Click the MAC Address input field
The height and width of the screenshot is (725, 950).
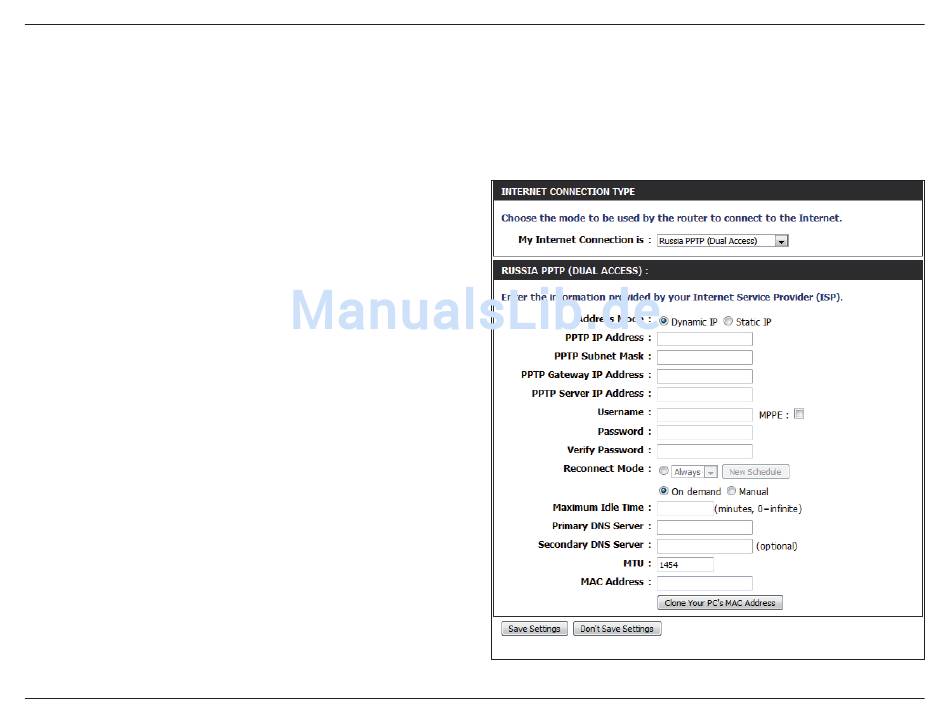tap(705, 583)
